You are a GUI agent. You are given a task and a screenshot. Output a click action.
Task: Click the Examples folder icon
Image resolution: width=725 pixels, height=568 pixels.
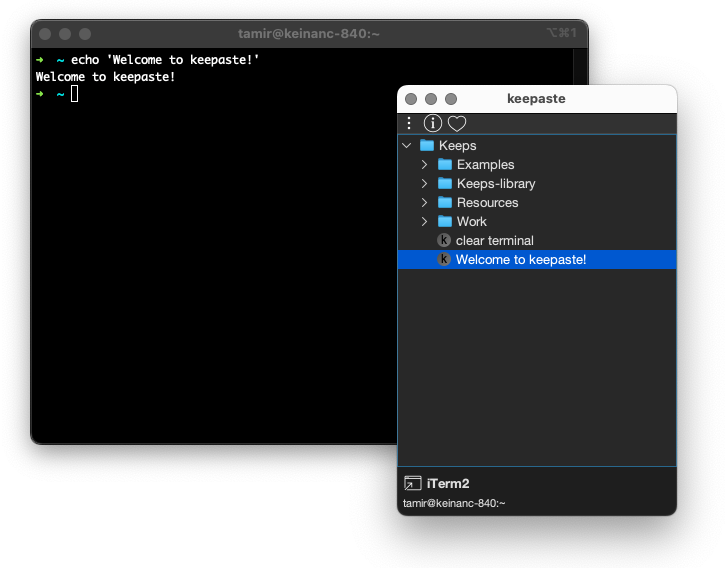point(445,164)
